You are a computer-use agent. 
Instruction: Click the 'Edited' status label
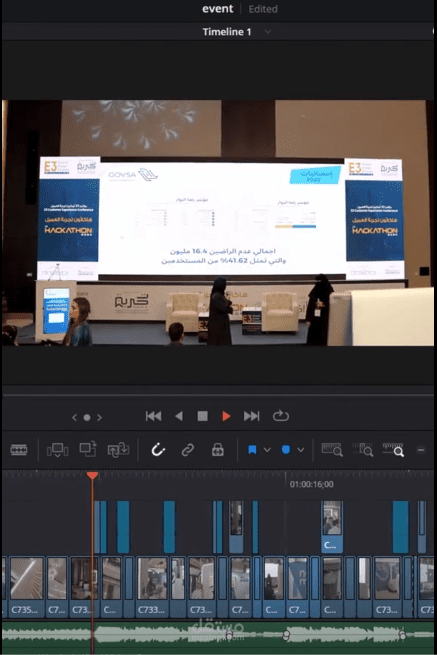pyautogui.click(x=263, y=9)
